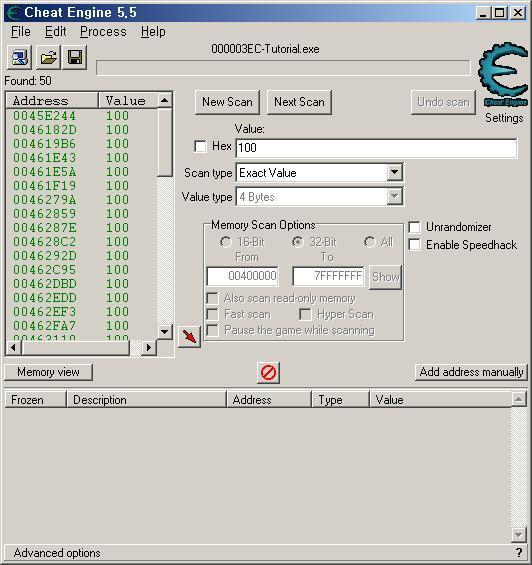This screenshot has width=532, height=565.
Task: Select result address 0046279A
Action: click(44, 200)
